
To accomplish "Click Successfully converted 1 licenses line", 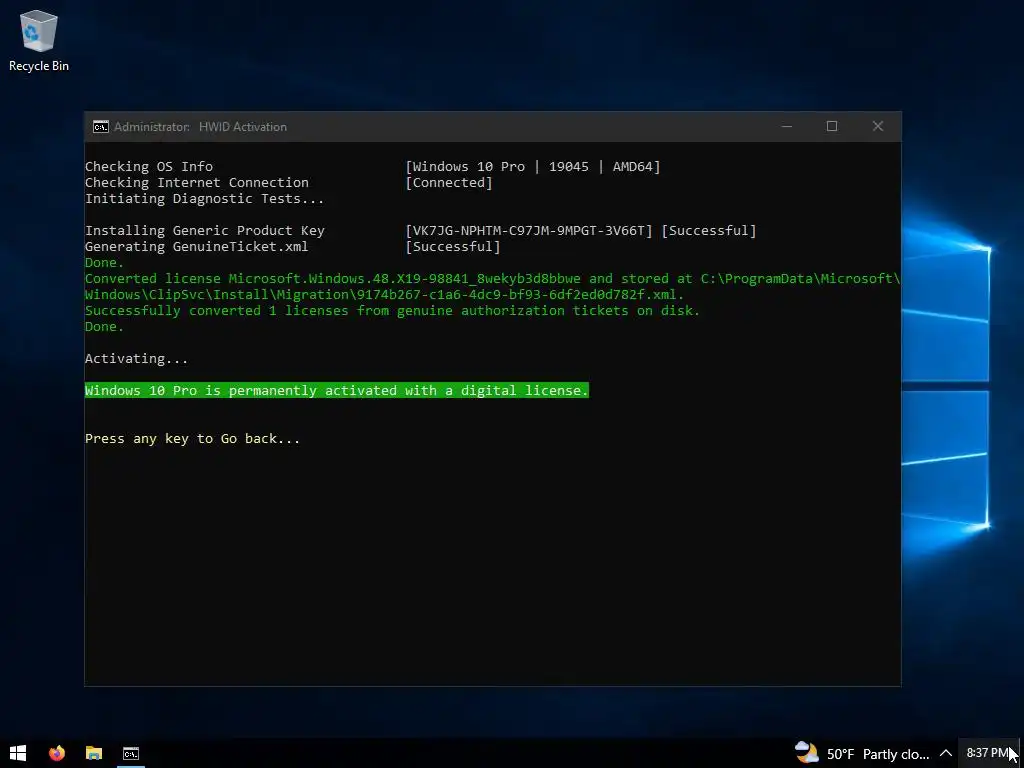I will 392,311.
